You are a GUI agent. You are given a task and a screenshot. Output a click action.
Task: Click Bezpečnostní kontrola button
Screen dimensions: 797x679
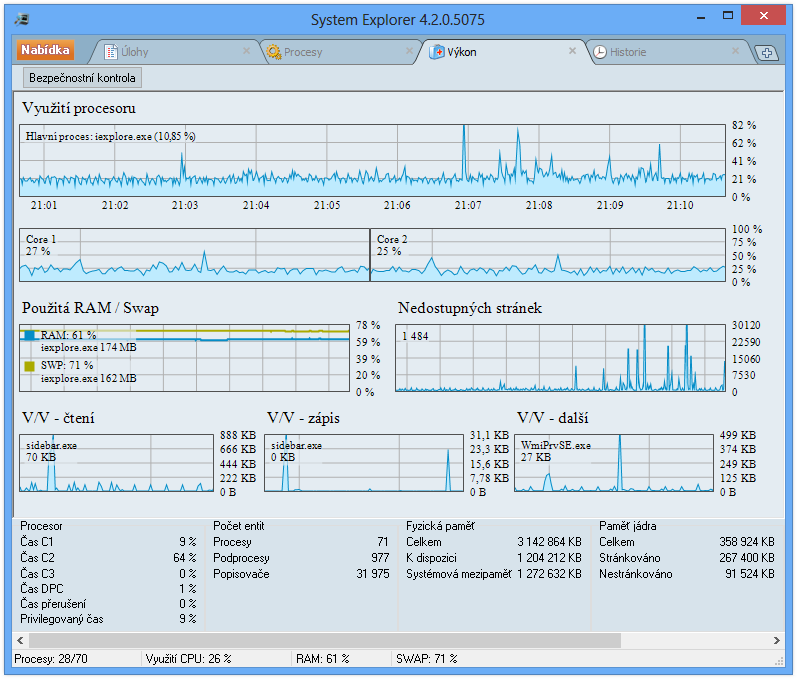[82, 78]
